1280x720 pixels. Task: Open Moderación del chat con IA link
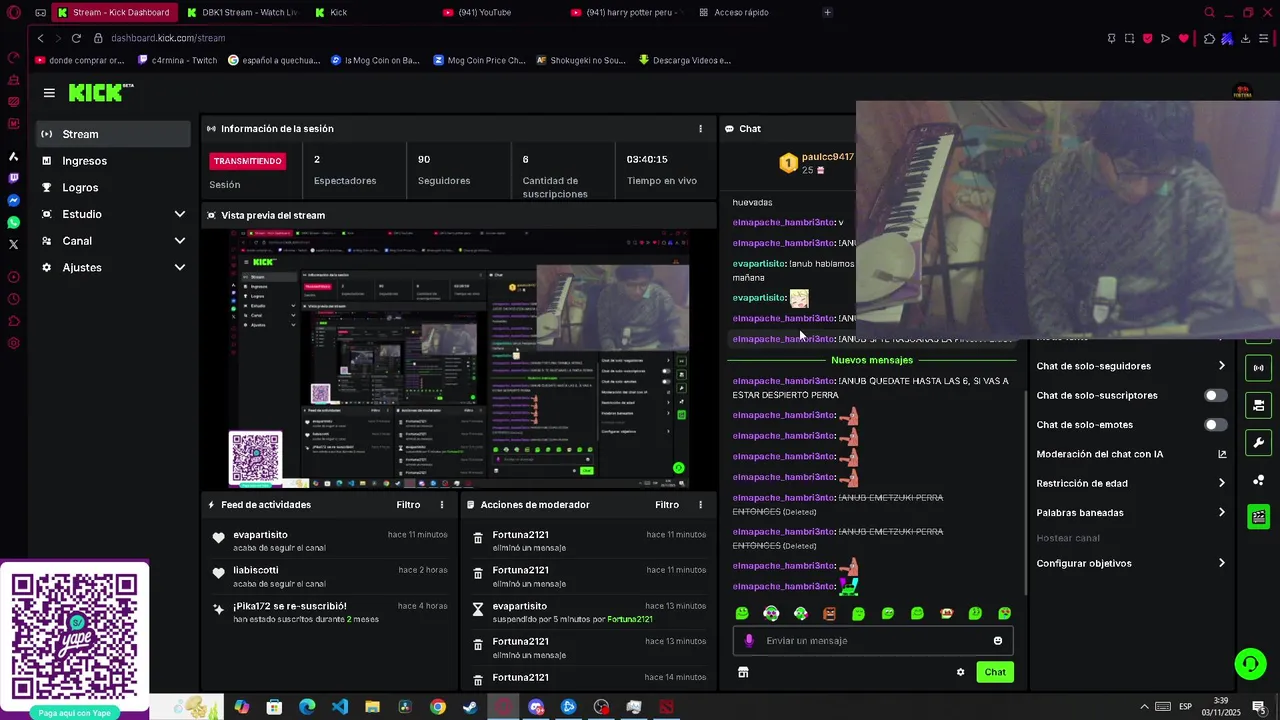pos(1131,454)
